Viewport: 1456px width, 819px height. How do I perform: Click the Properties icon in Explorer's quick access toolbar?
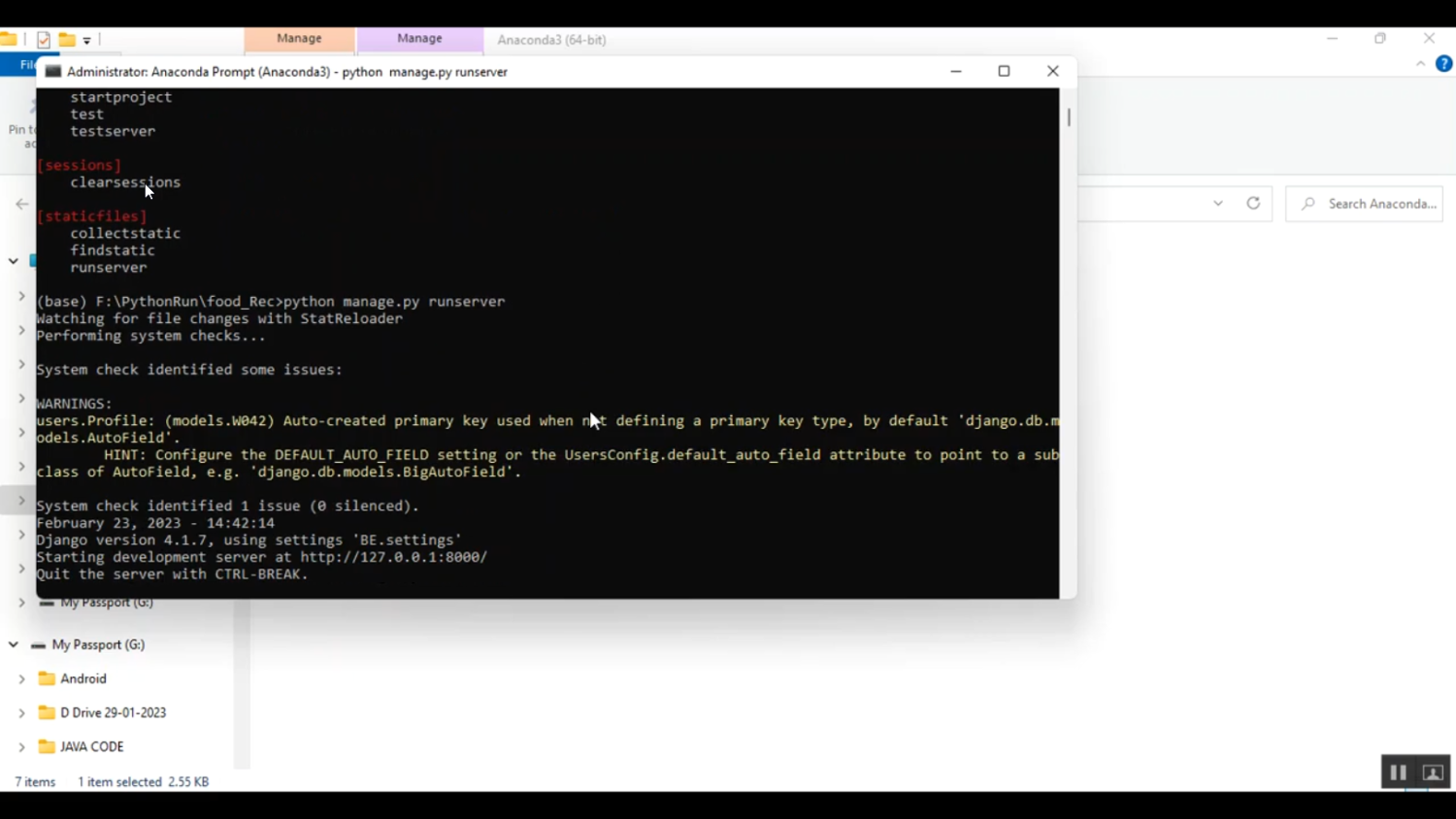tap(44, 40)
